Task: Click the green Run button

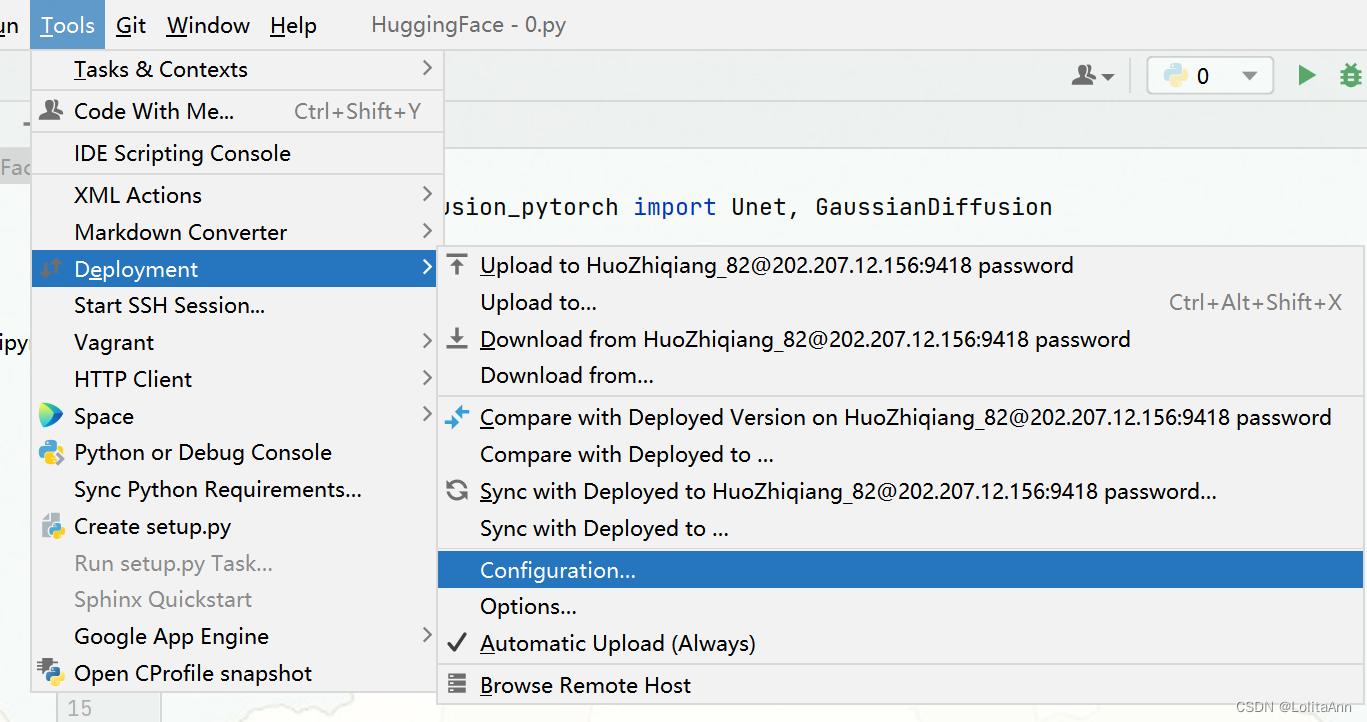Action: [1306, 75]
